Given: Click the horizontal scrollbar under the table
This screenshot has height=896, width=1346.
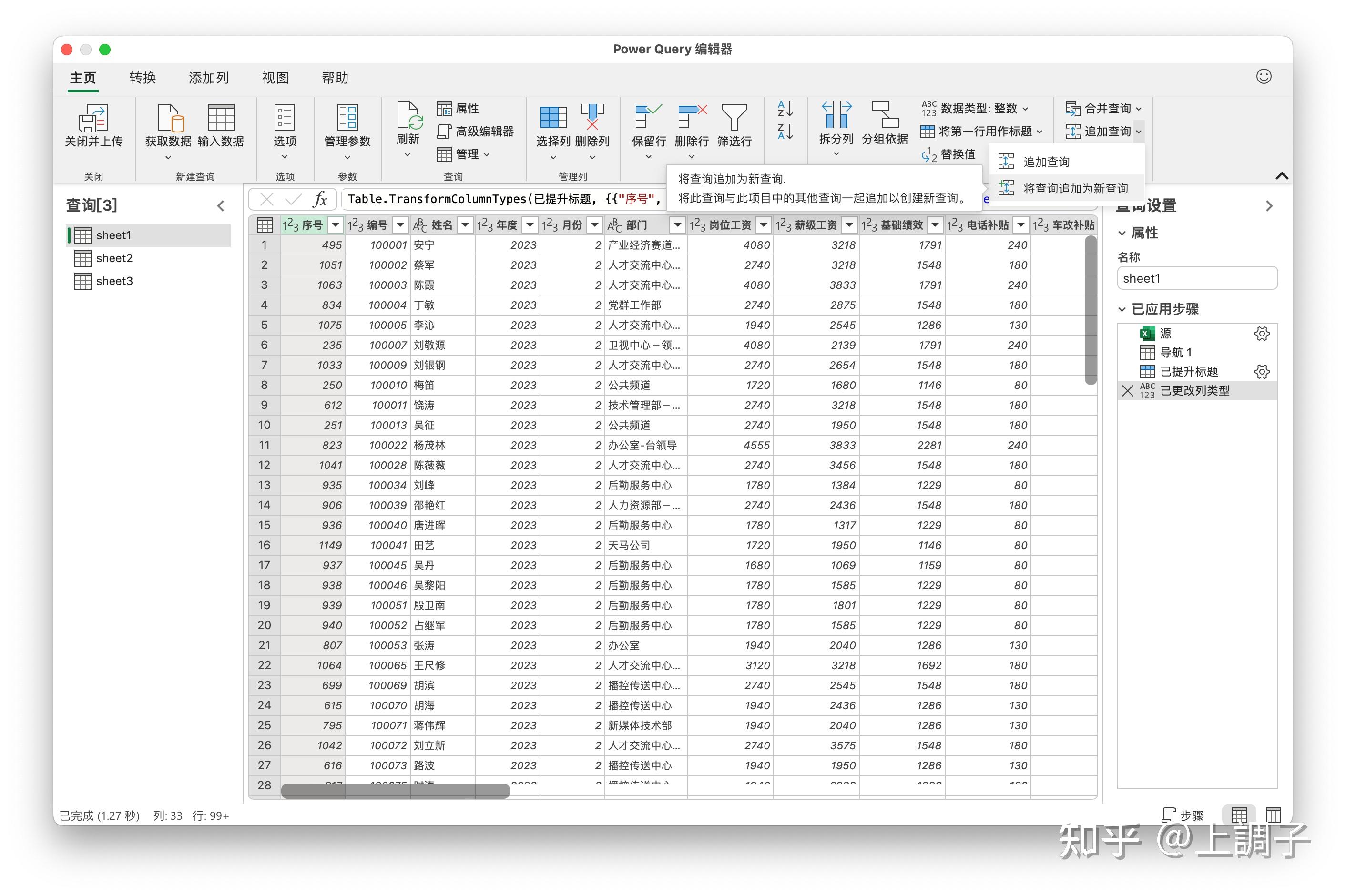Looking at the screenshot, I should [395, 791].
